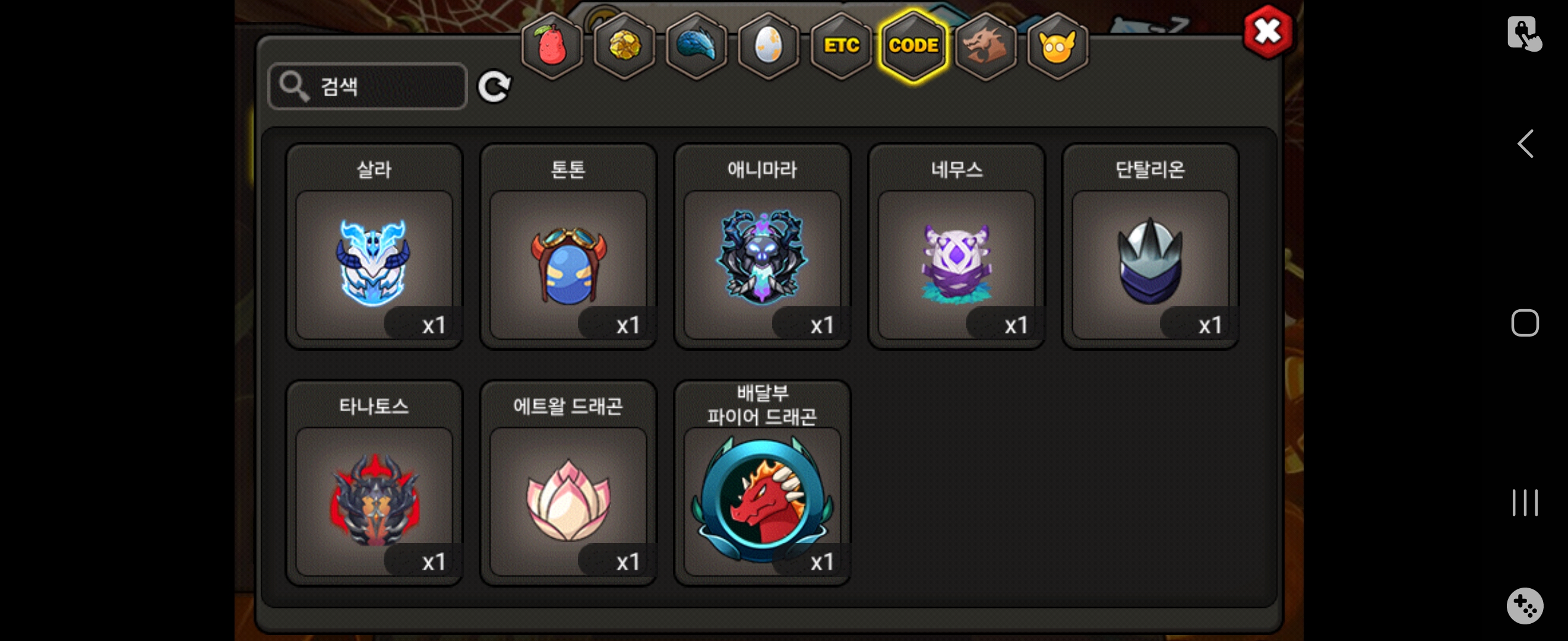Switch to the ETC tab

(841, 46)
